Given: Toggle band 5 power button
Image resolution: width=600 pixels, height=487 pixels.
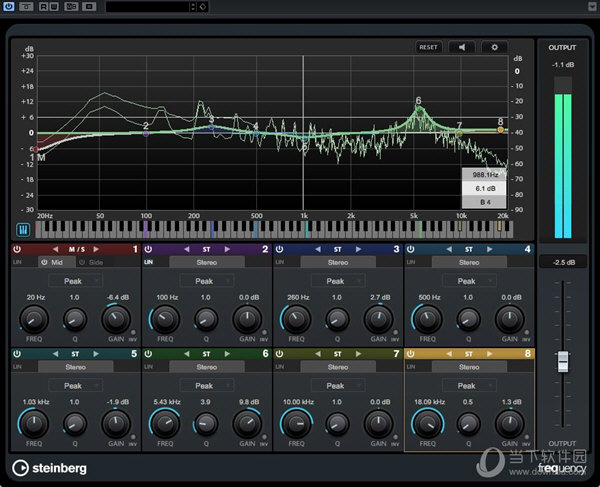Looking at the screenshot, I should point(17,354).
